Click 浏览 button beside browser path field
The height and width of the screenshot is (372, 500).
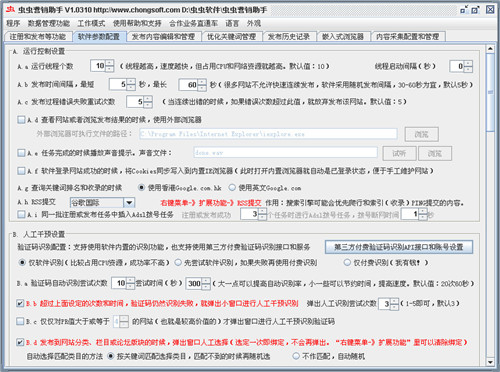(x=422, y=134)
